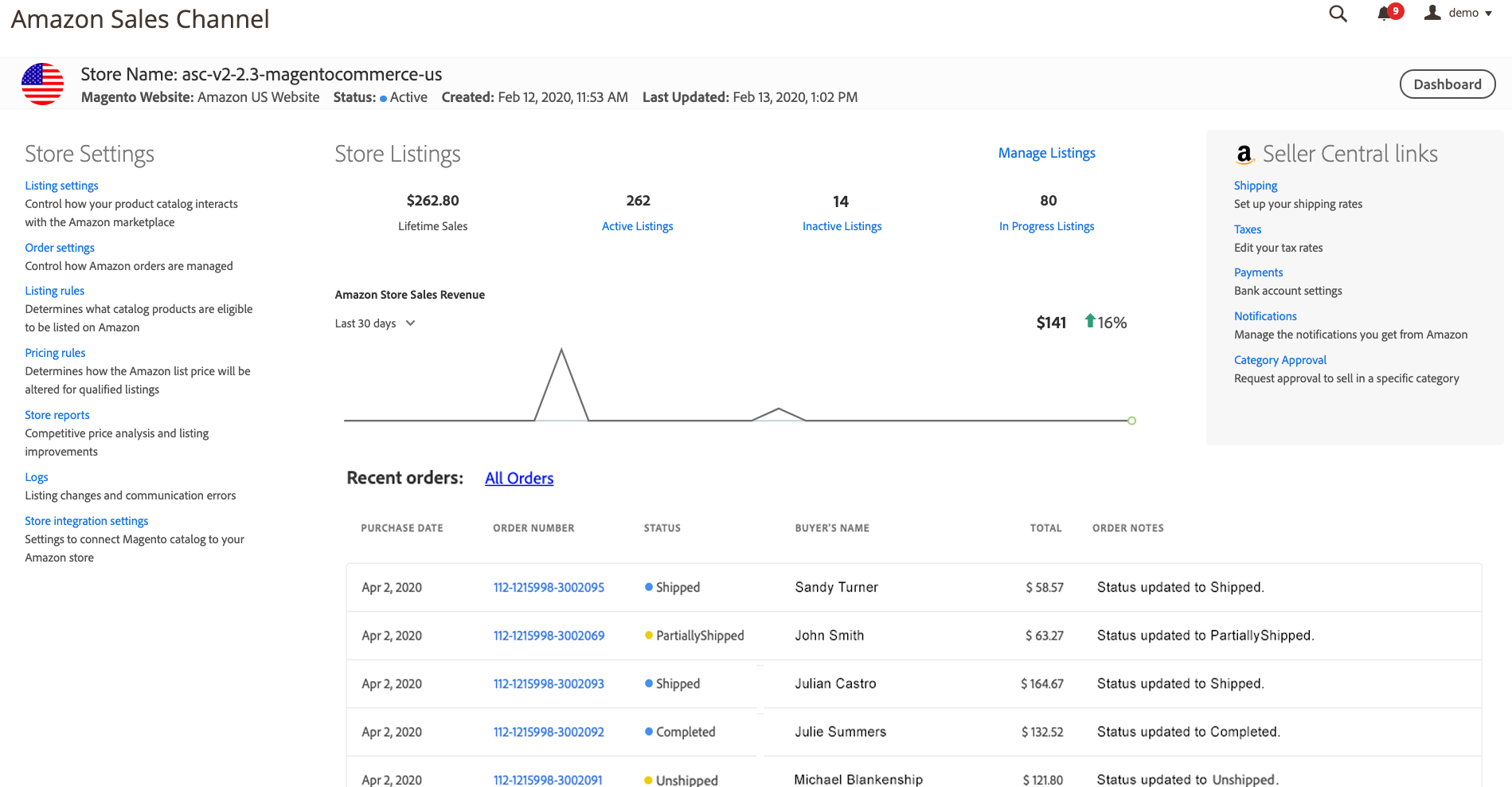1512x787 pixels.
Task: Click the Total column header
Action: point(1046,528)
